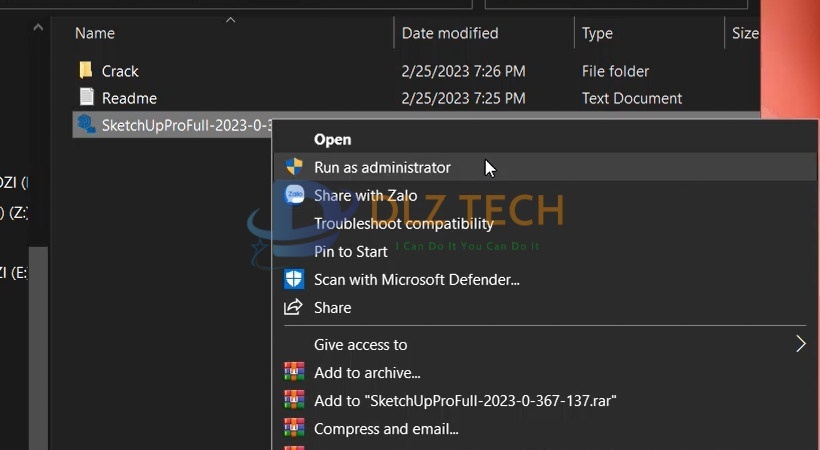
Task: Select Run as administrator
Action: pos(382,167)
